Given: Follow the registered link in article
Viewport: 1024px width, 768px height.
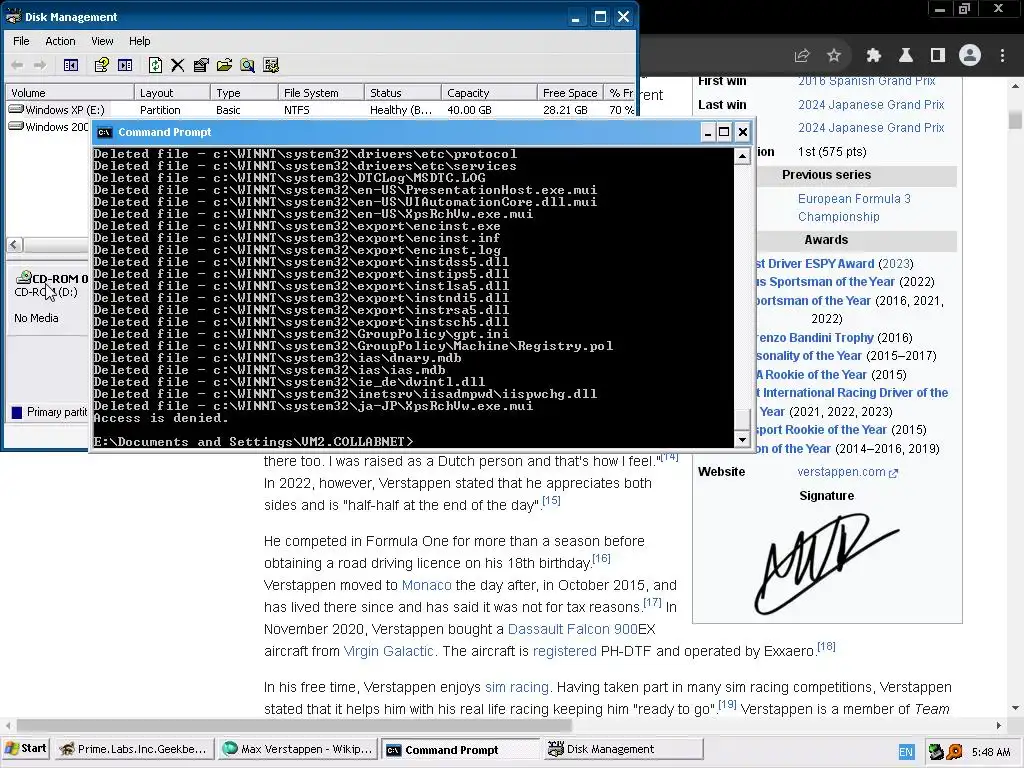Looking at the screenshot, I should tap(565, 651).
